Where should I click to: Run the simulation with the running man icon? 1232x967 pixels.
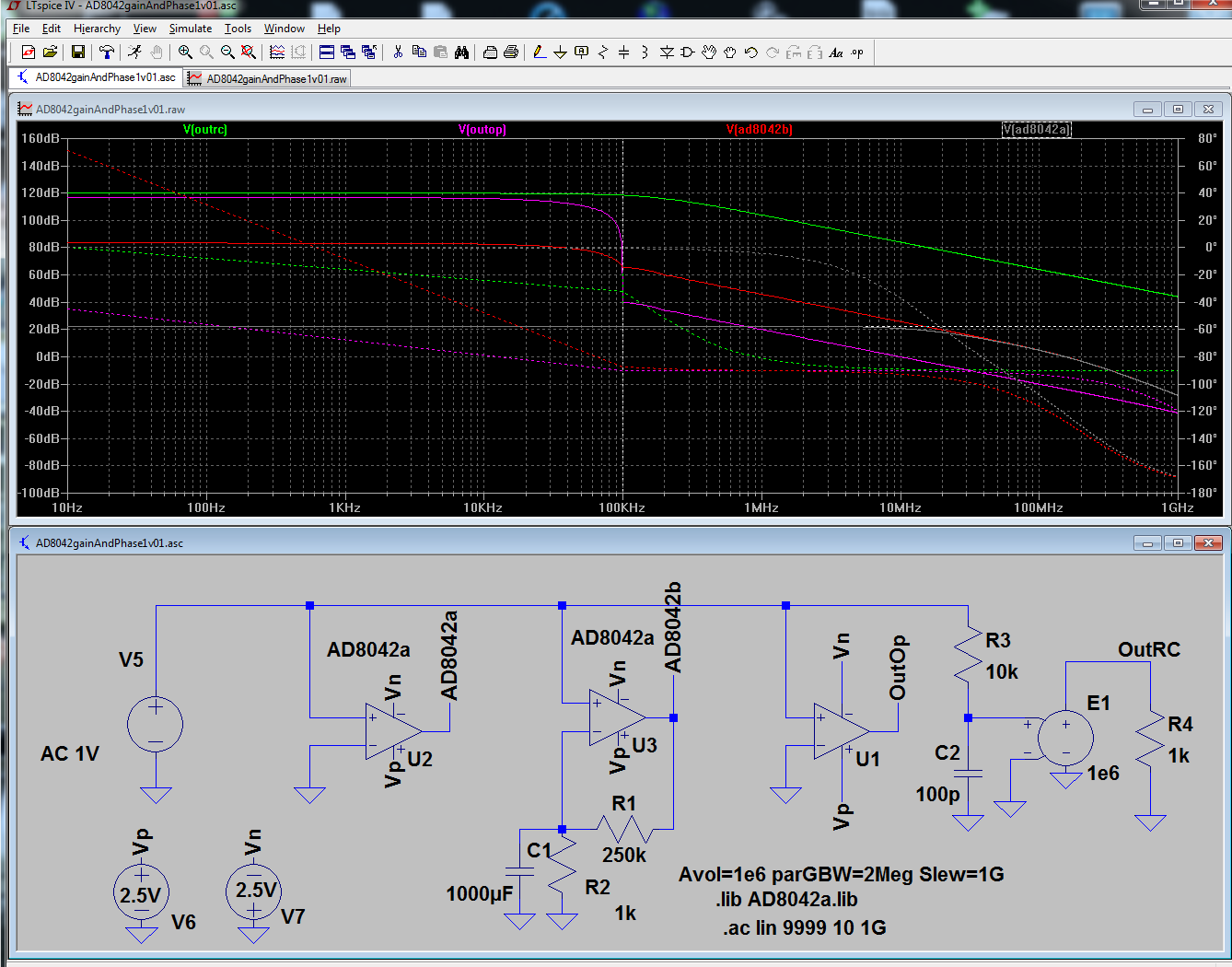click(135, 52)
